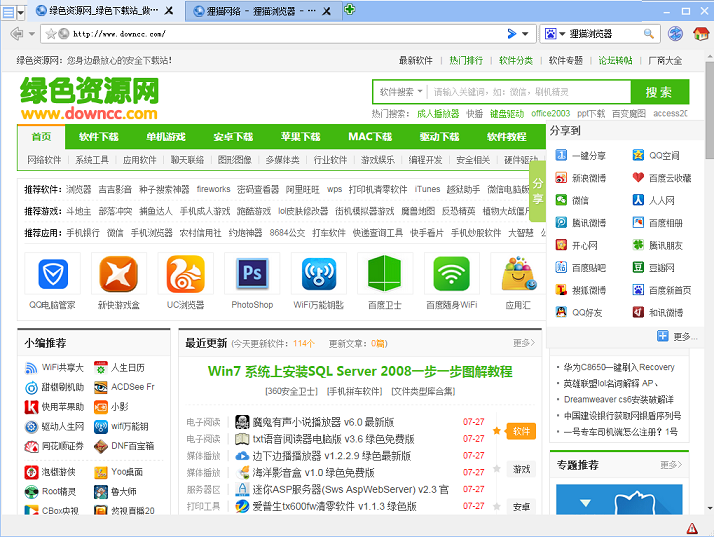Viewport: 714px width, 537px height.
Task: Click the URL address bar field
Action: click(x=280, y=34)
